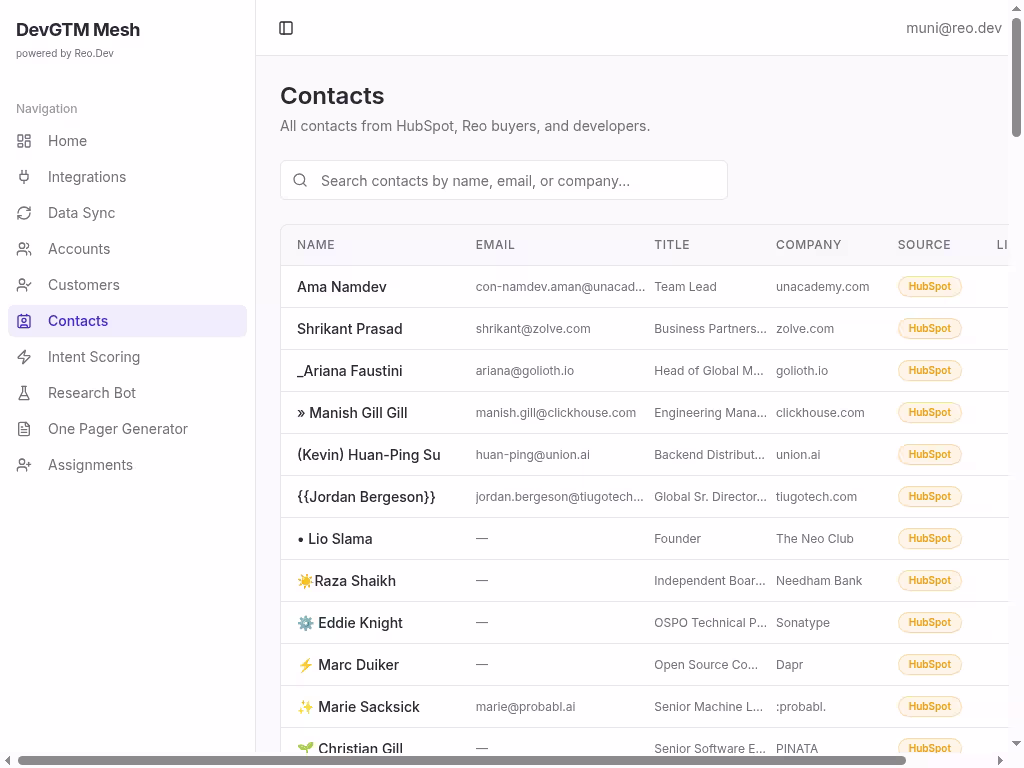The height and width of the screenshot is (768, 1024).
Task: Click the One Pager Generator document icon
Action: (24, 429)
